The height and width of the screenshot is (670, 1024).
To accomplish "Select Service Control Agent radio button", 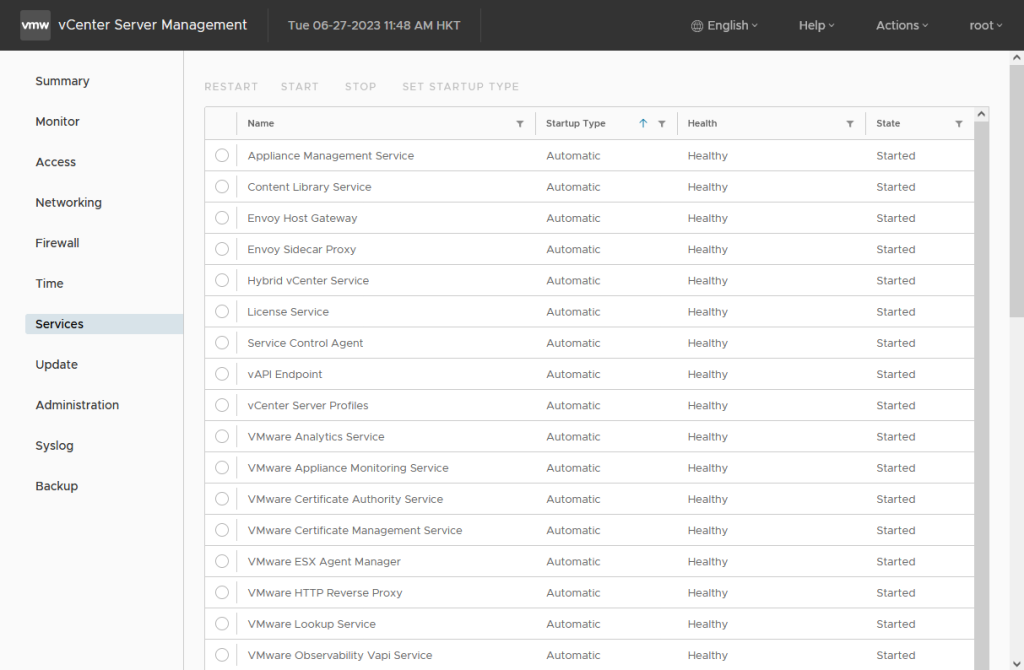I will tap(222, 343).
